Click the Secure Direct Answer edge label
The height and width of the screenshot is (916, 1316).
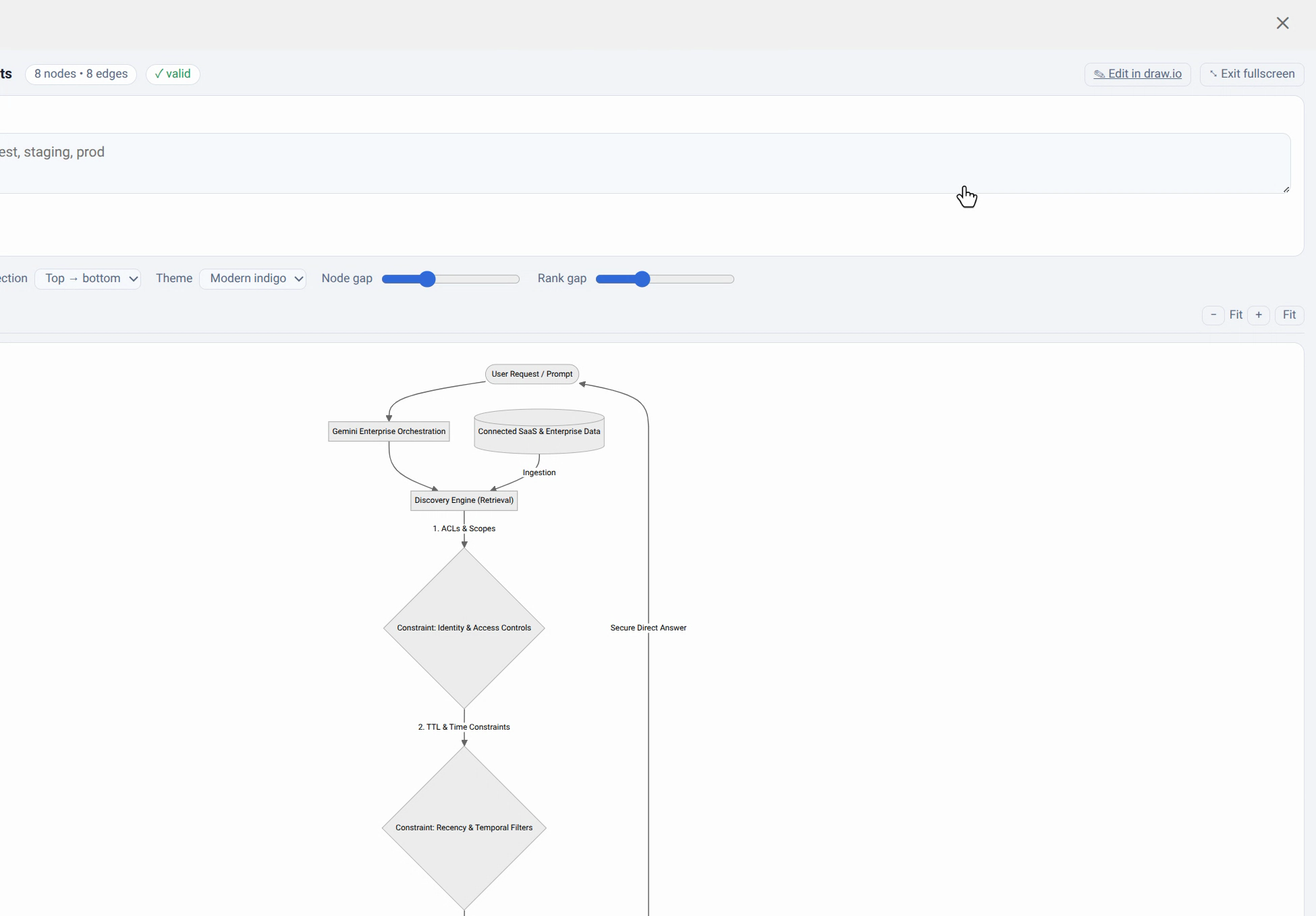click(x=649, y=628)
